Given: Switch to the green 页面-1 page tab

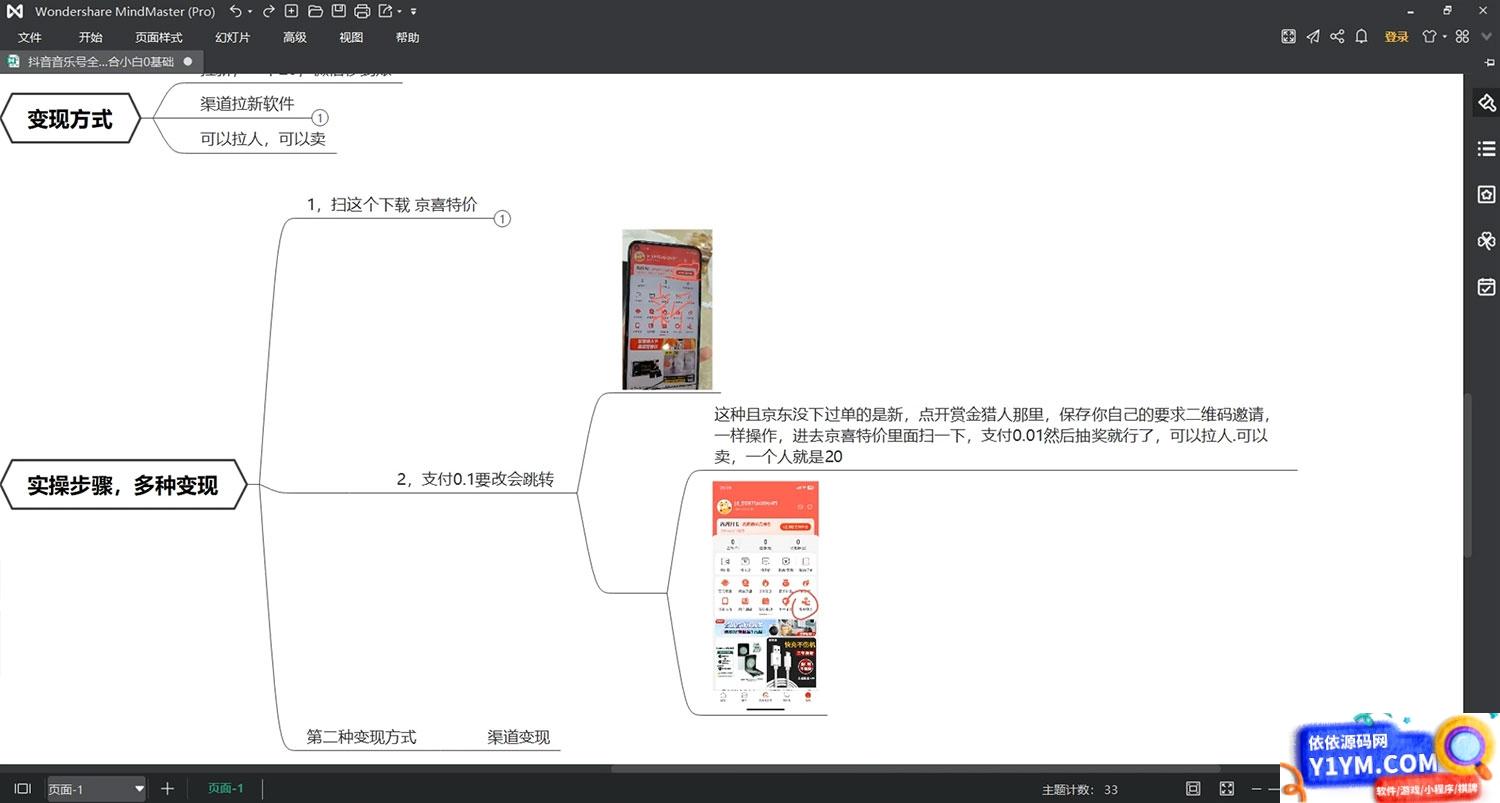Looking at the screenshot, I should tap(225, 788).
